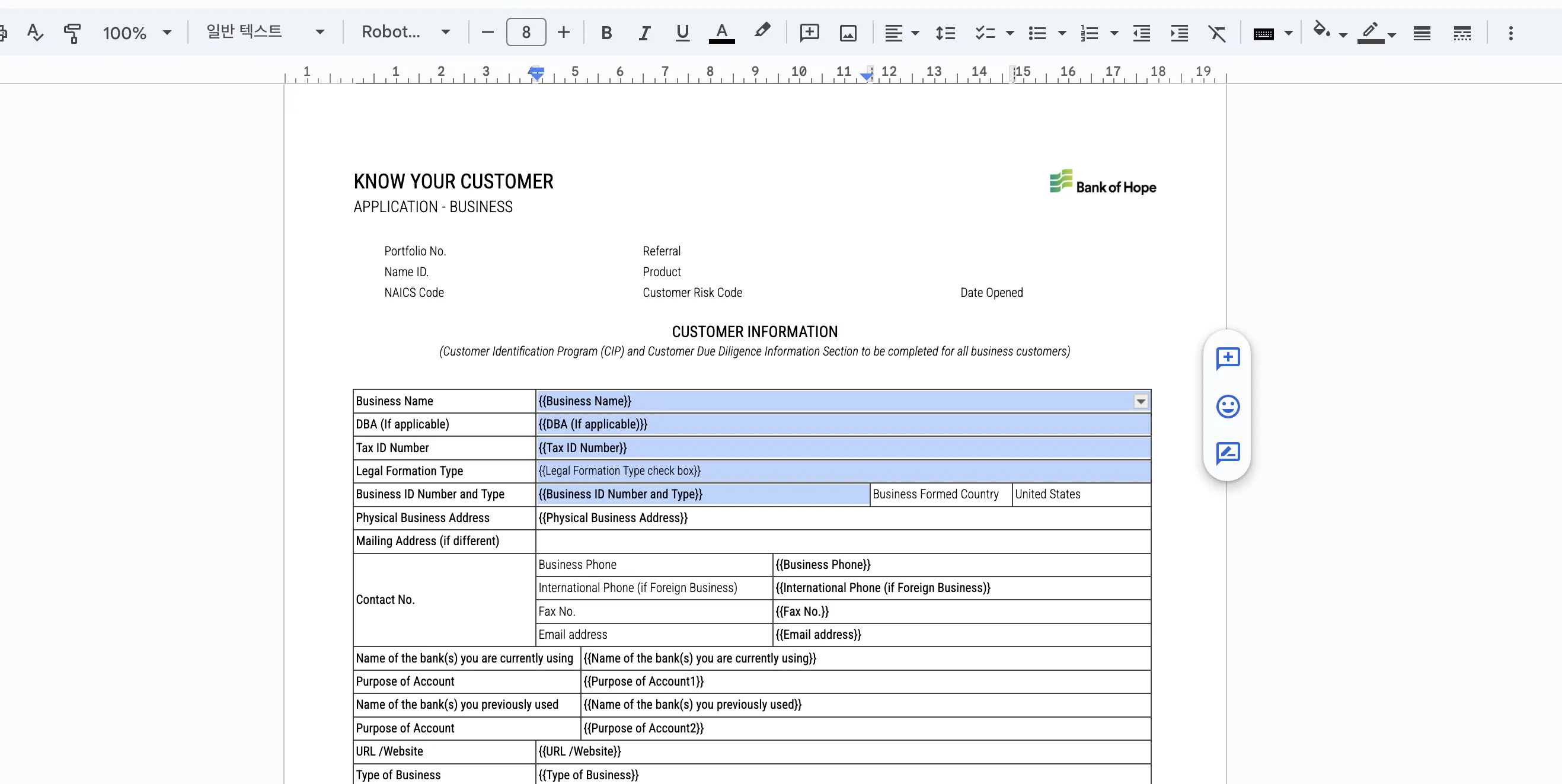This screenshot has height=784, width=1562.
Task: Toggle the numbered list
Action: click(x=1090, y=33)
